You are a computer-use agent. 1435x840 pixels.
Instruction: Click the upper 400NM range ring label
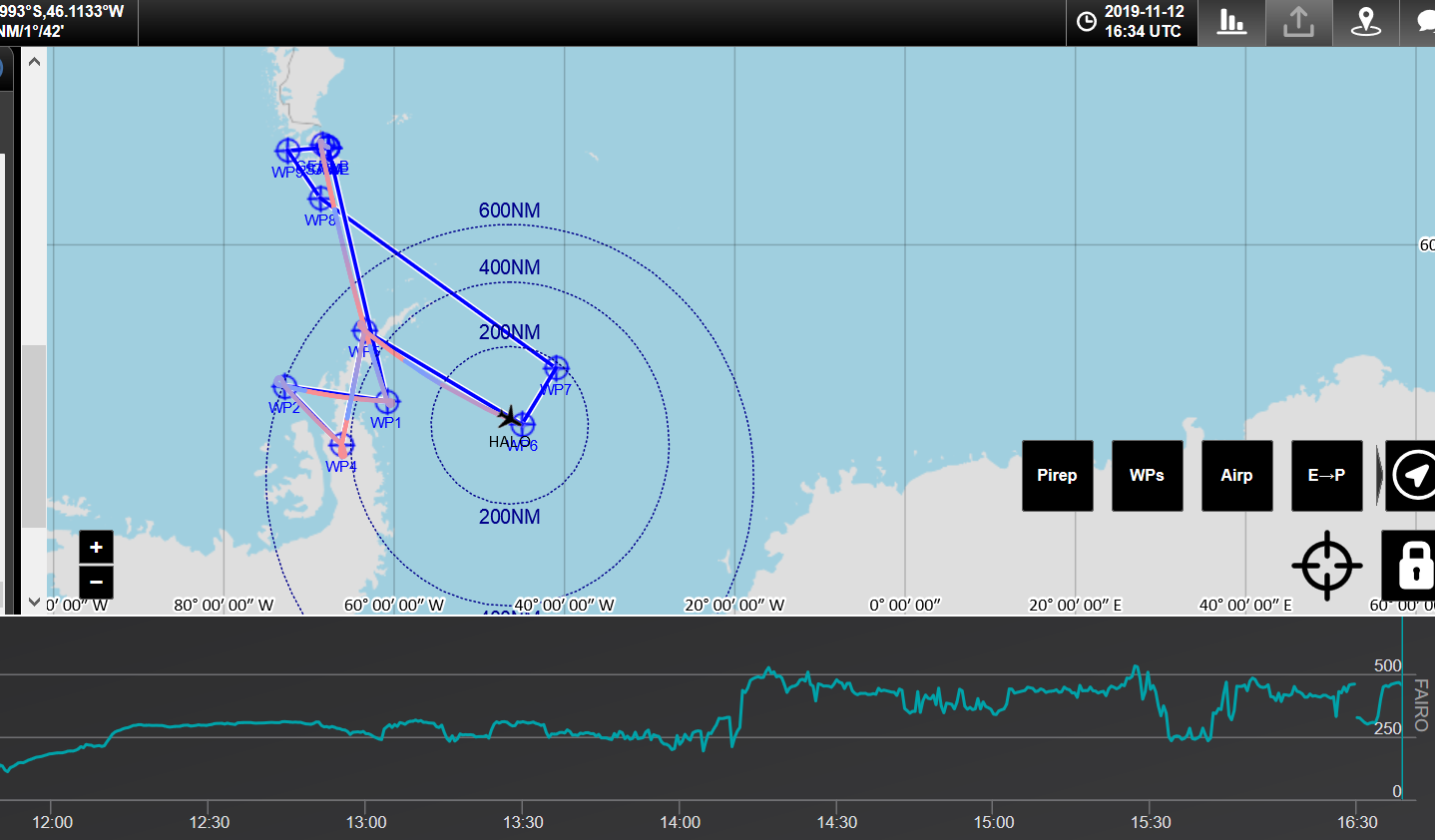(509, 267)
